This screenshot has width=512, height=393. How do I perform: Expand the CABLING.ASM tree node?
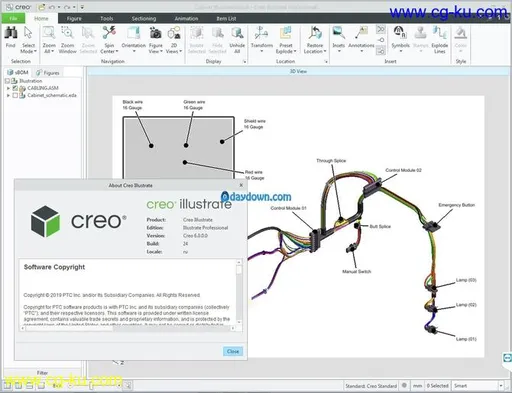8,88
